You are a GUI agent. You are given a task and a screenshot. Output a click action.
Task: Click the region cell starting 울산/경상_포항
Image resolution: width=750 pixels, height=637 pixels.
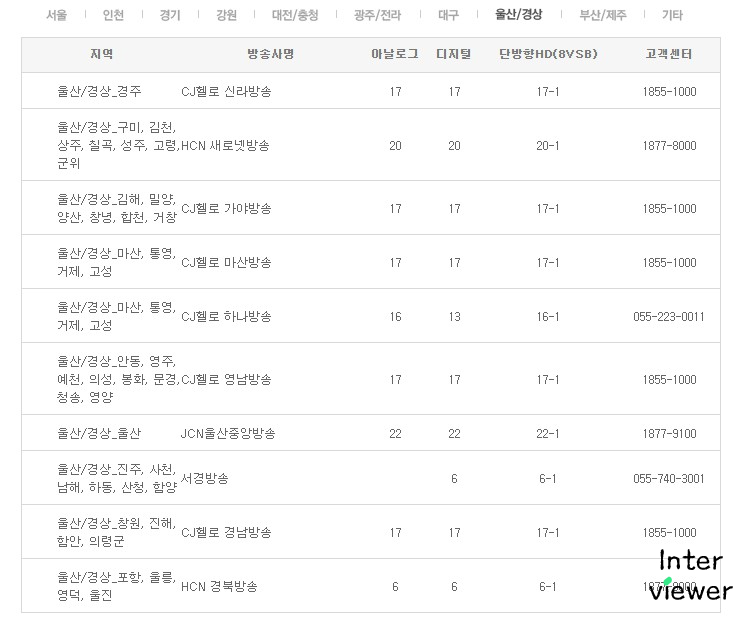116,586
